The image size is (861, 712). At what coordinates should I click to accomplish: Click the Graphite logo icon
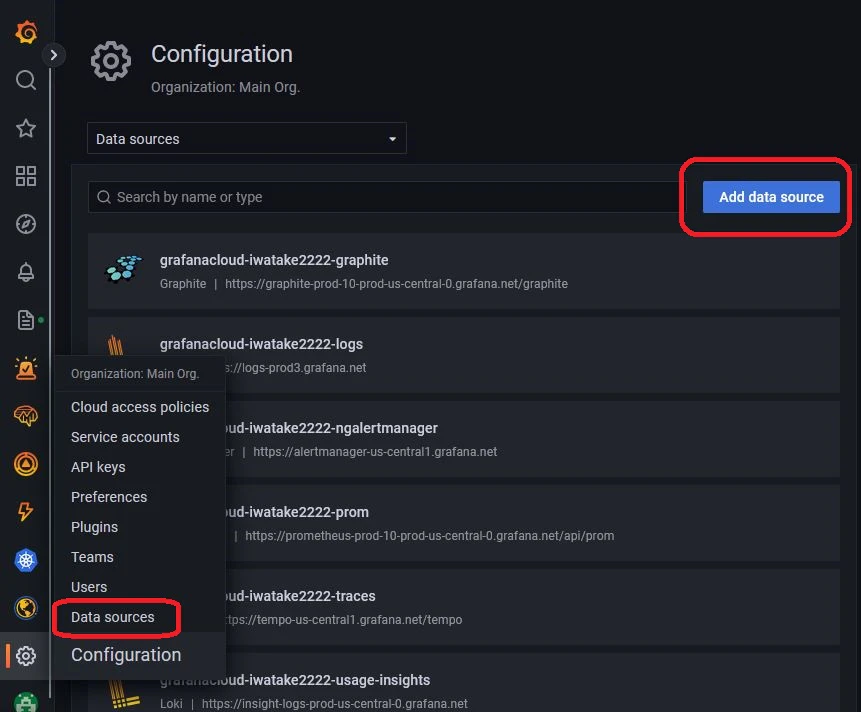pyautogui.click(x=124, y=269)
